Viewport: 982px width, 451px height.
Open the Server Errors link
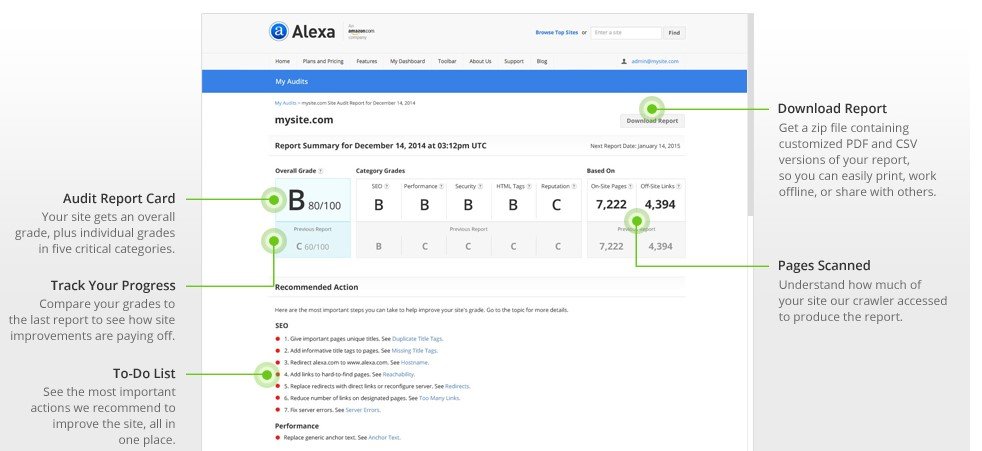click(363, 410)
